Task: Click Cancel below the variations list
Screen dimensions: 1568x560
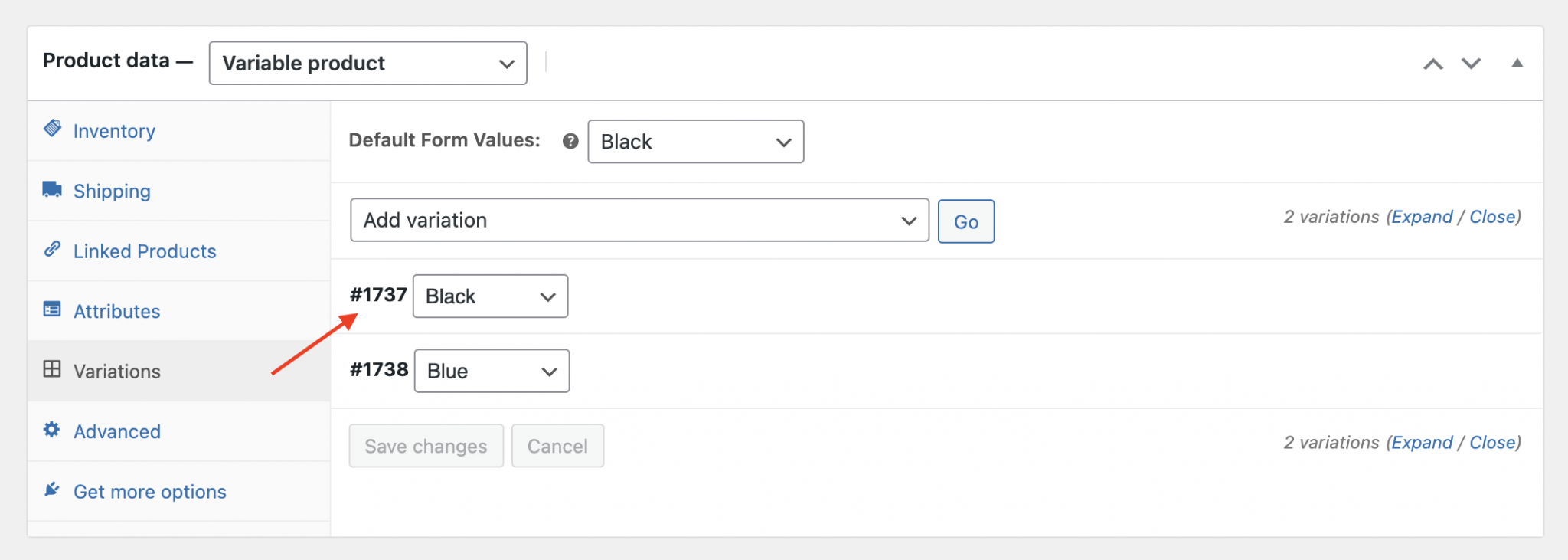Action: [x=557, y=445]
